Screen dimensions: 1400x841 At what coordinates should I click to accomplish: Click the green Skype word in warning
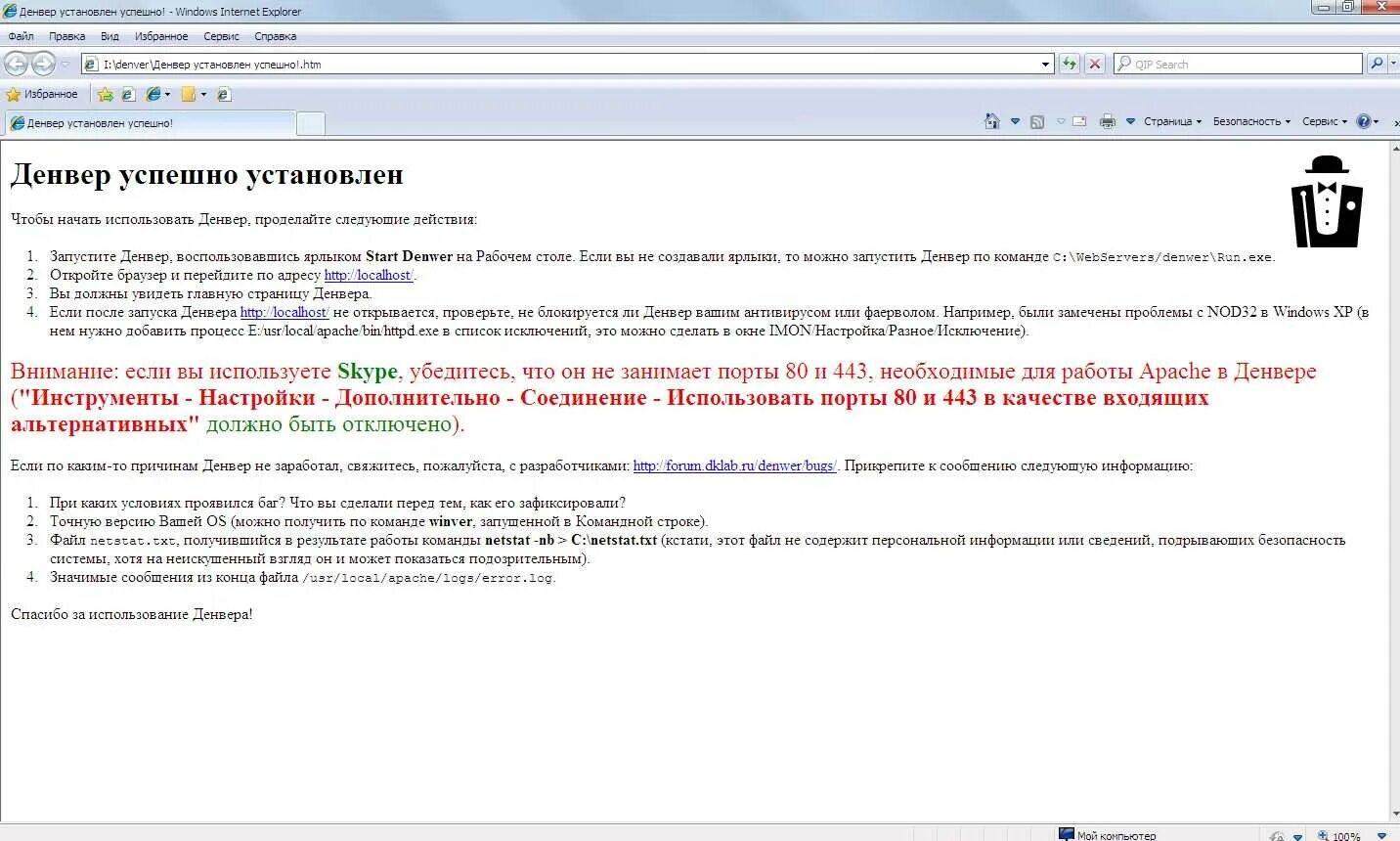click(368, 371)
